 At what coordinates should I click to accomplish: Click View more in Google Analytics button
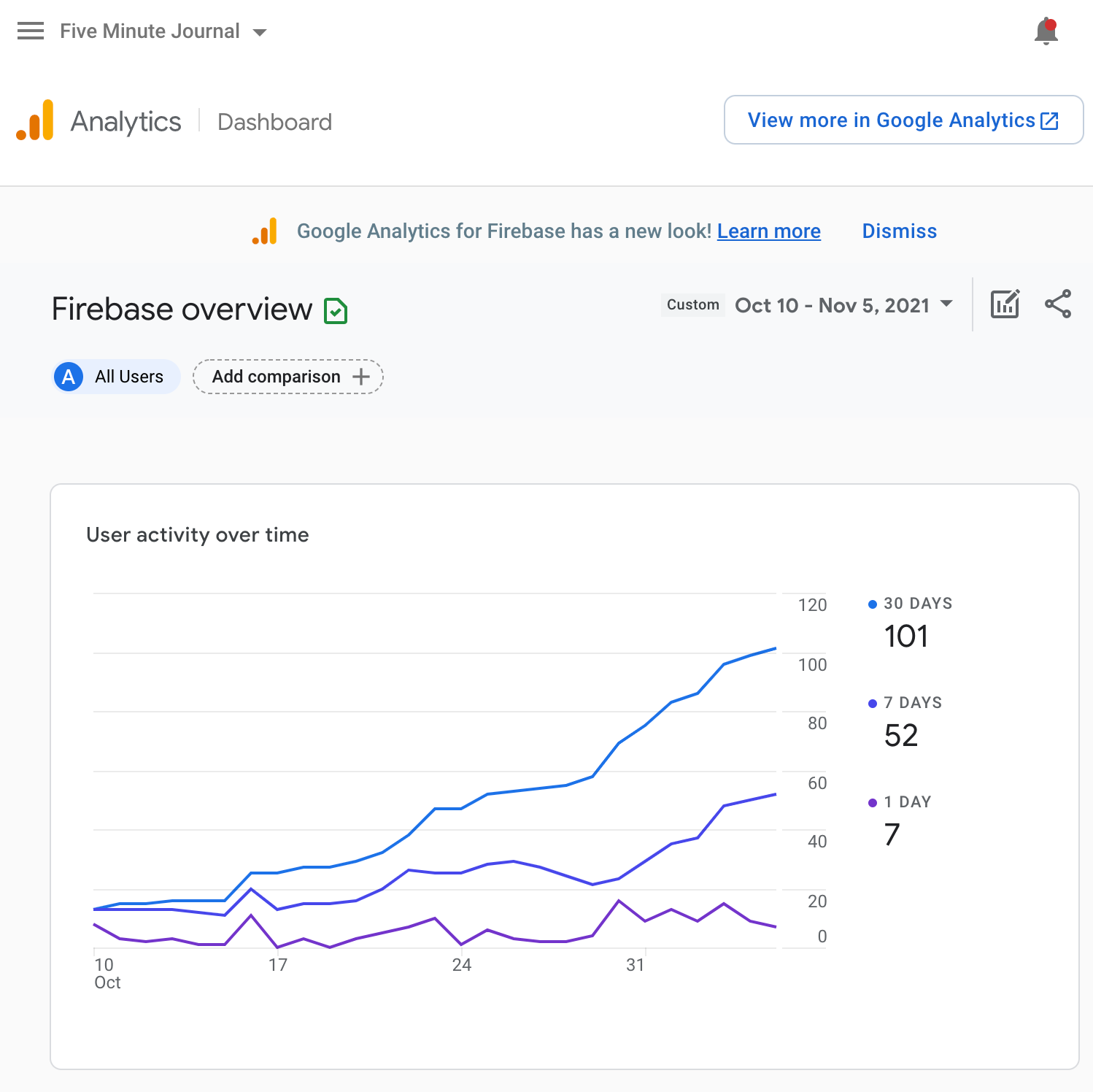tap(903, 120)
